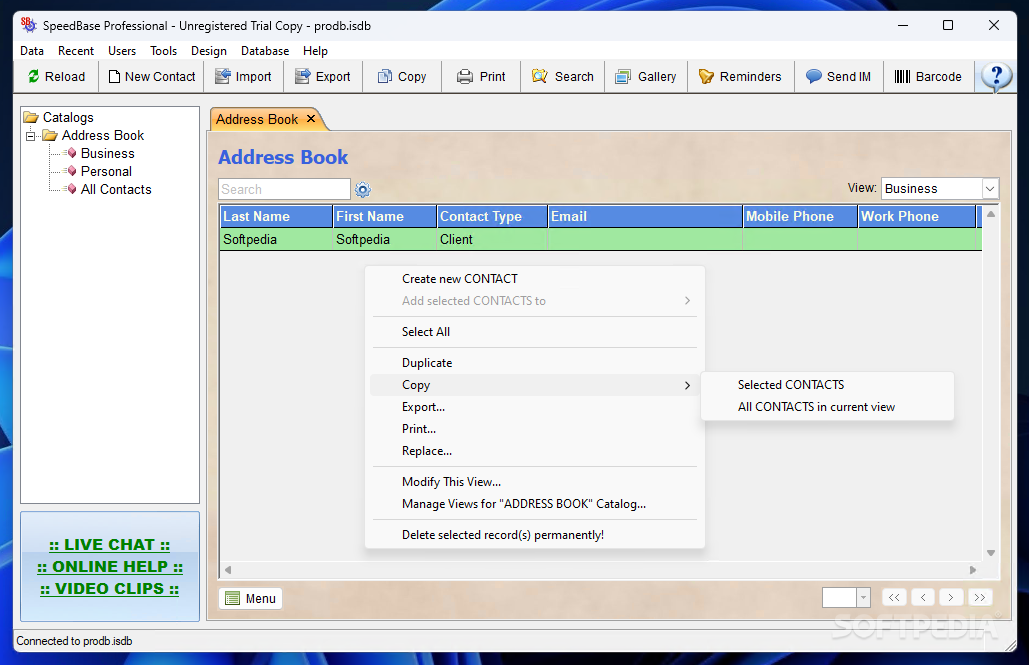This screenshot has width=1029, height=665.
Task: Choose Manage Views for ADDRESS BOOK Catalog
Action: point(534,504)
